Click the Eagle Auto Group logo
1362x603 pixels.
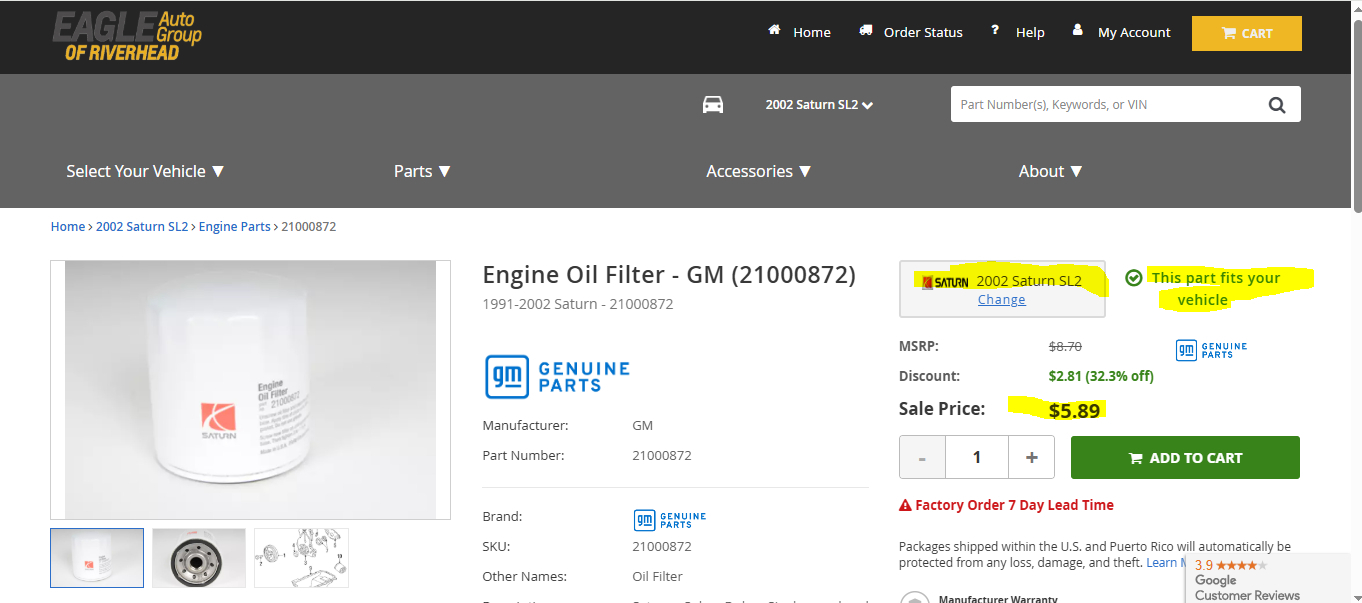pos(127,36)
